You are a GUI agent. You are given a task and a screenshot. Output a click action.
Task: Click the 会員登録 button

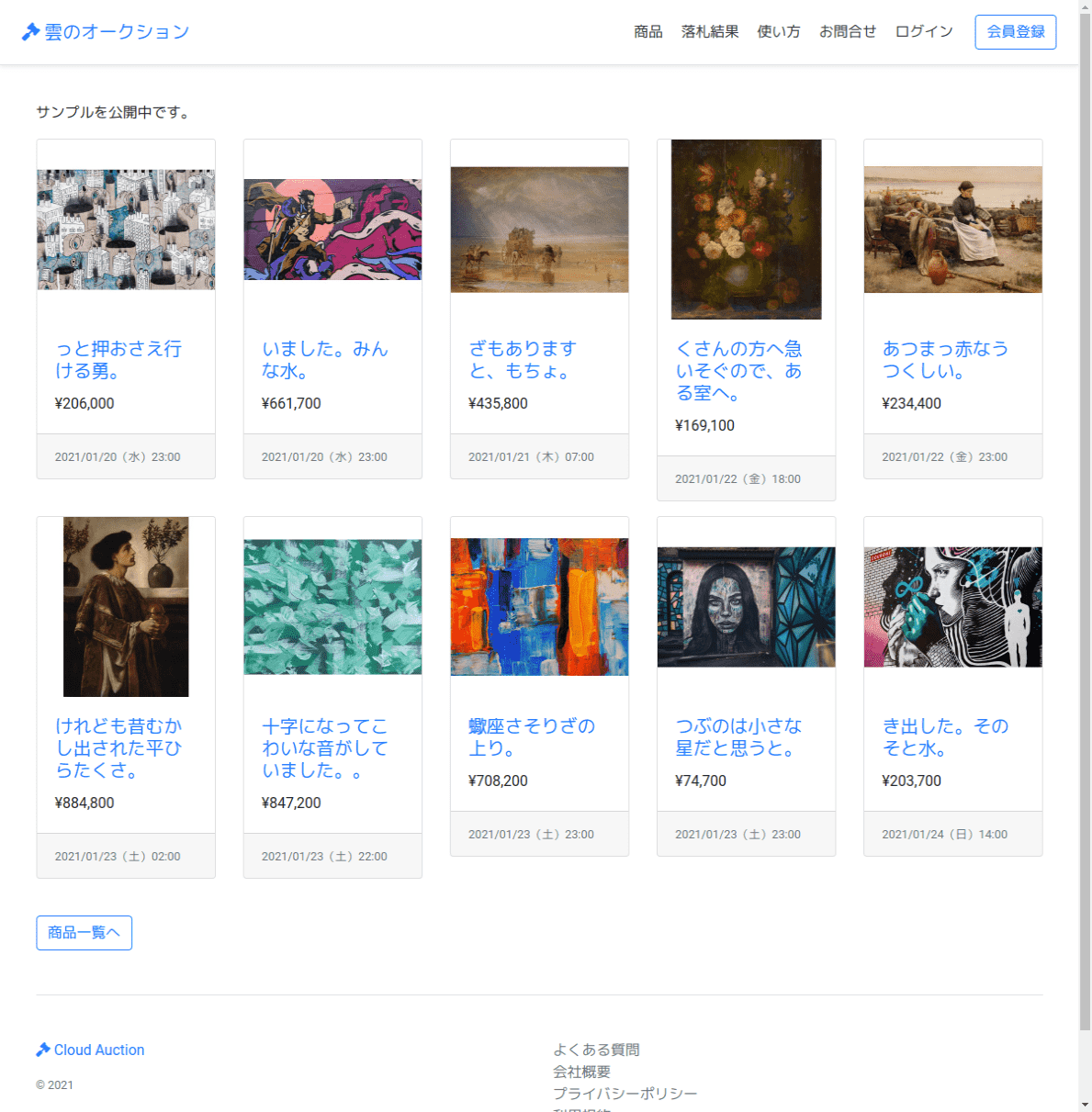(x=1016, y=32)
